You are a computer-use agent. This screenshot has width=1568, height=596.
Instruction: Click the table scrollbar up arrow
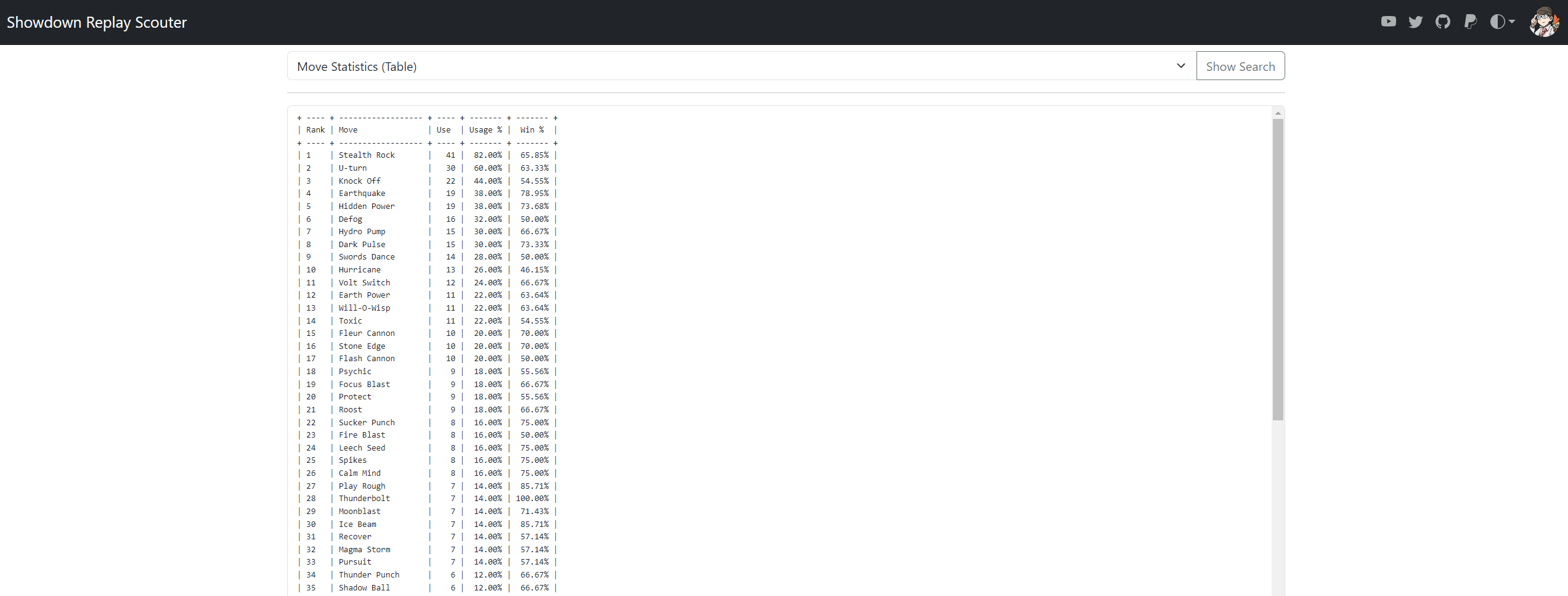(x=1278, y=113)
